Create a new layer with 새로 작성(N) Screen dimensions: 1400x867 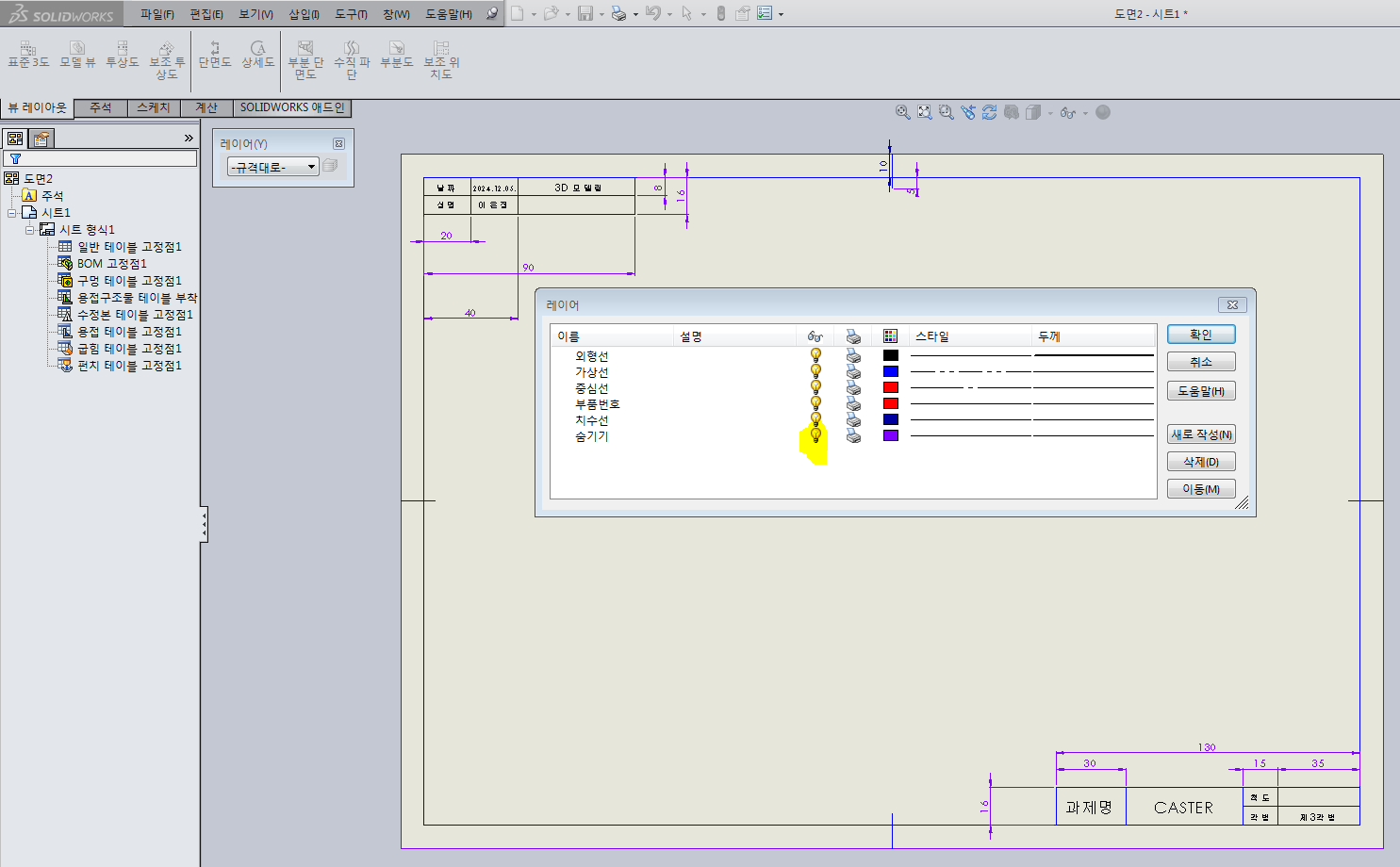[1201, 434]
